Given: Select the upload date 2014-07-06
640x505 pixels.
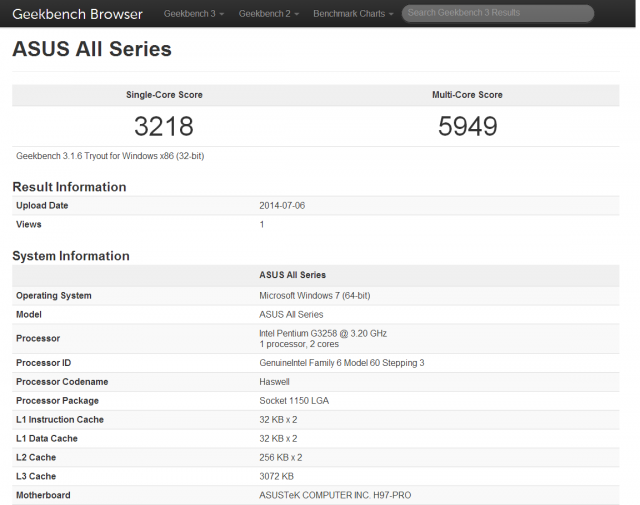Looking at the screenshot, I should [282, 205].
